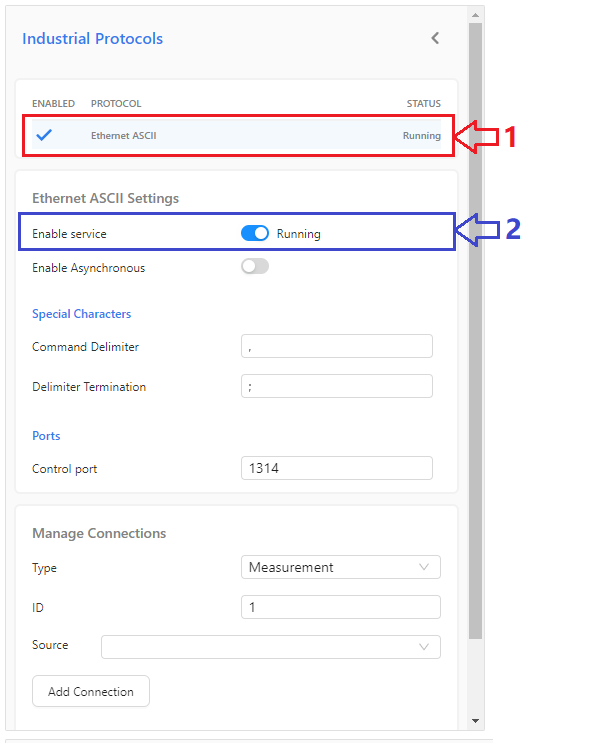The height and width of the screenshot is (743, 597).
Task: Click the Command Delimiter input field
Action: click(336, 346)
